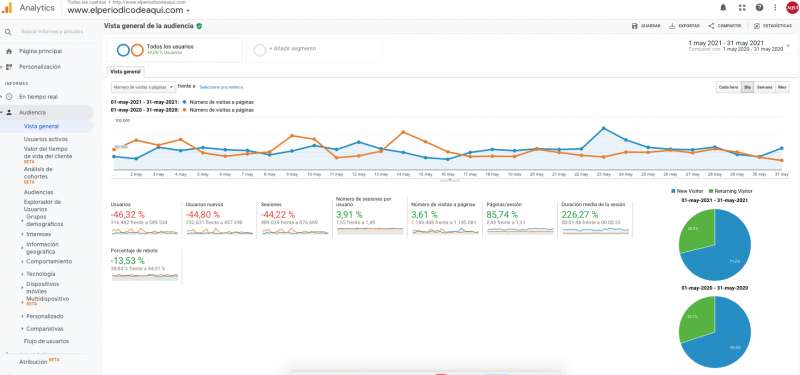This screenshot has height=375, width=800.
Task: Collapse the Audiencia section
Action: tap(2, 112)
